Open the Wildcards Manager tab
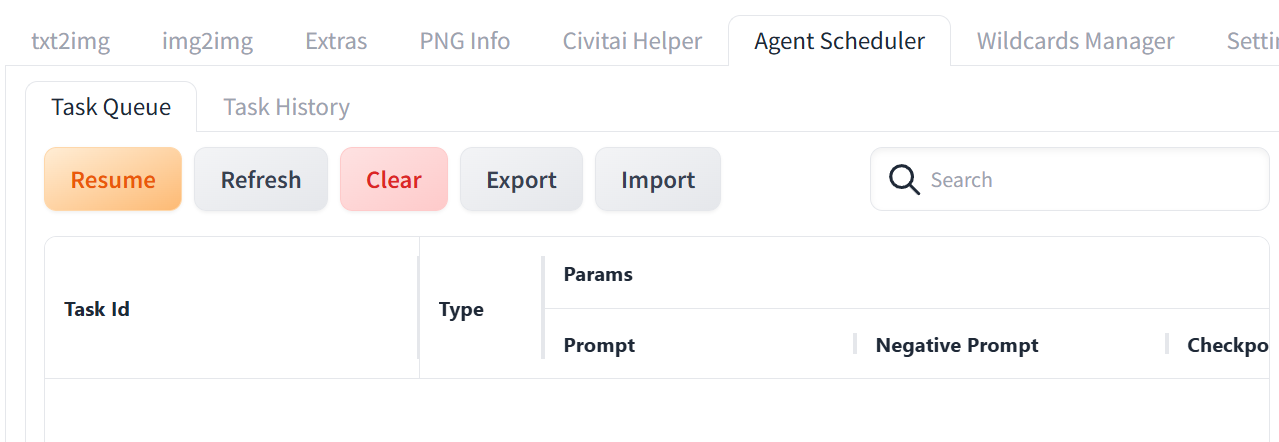This screenshot has width=1279, height=442. point(1076,41)
